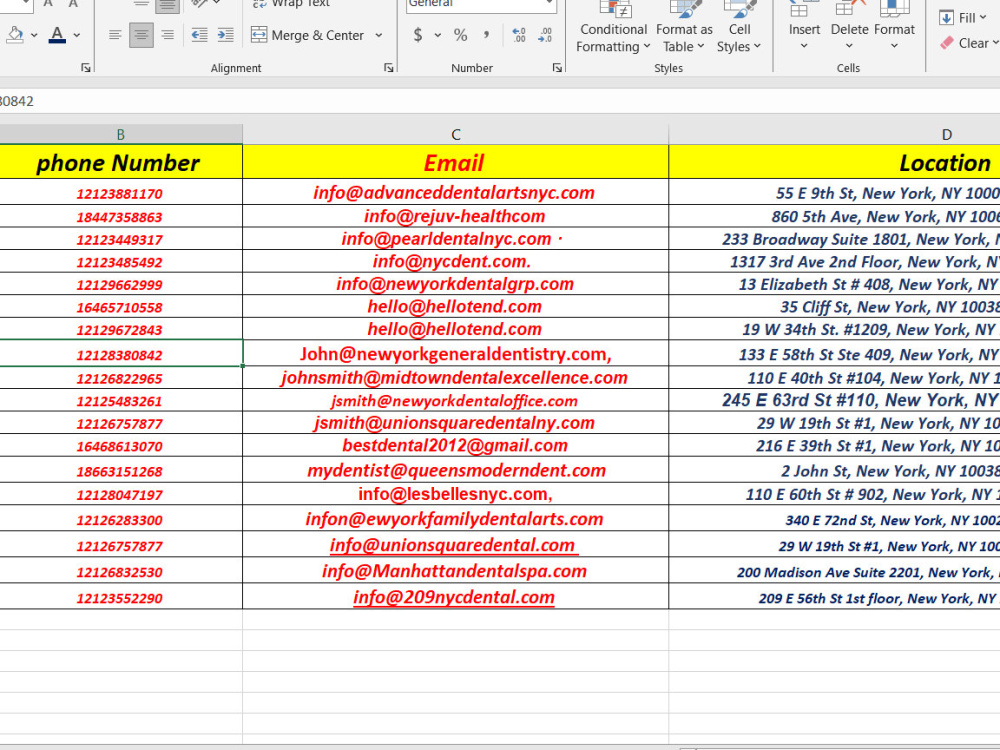Select the Email header cell
1000x750 pixels.
click(x=455, y=162)
